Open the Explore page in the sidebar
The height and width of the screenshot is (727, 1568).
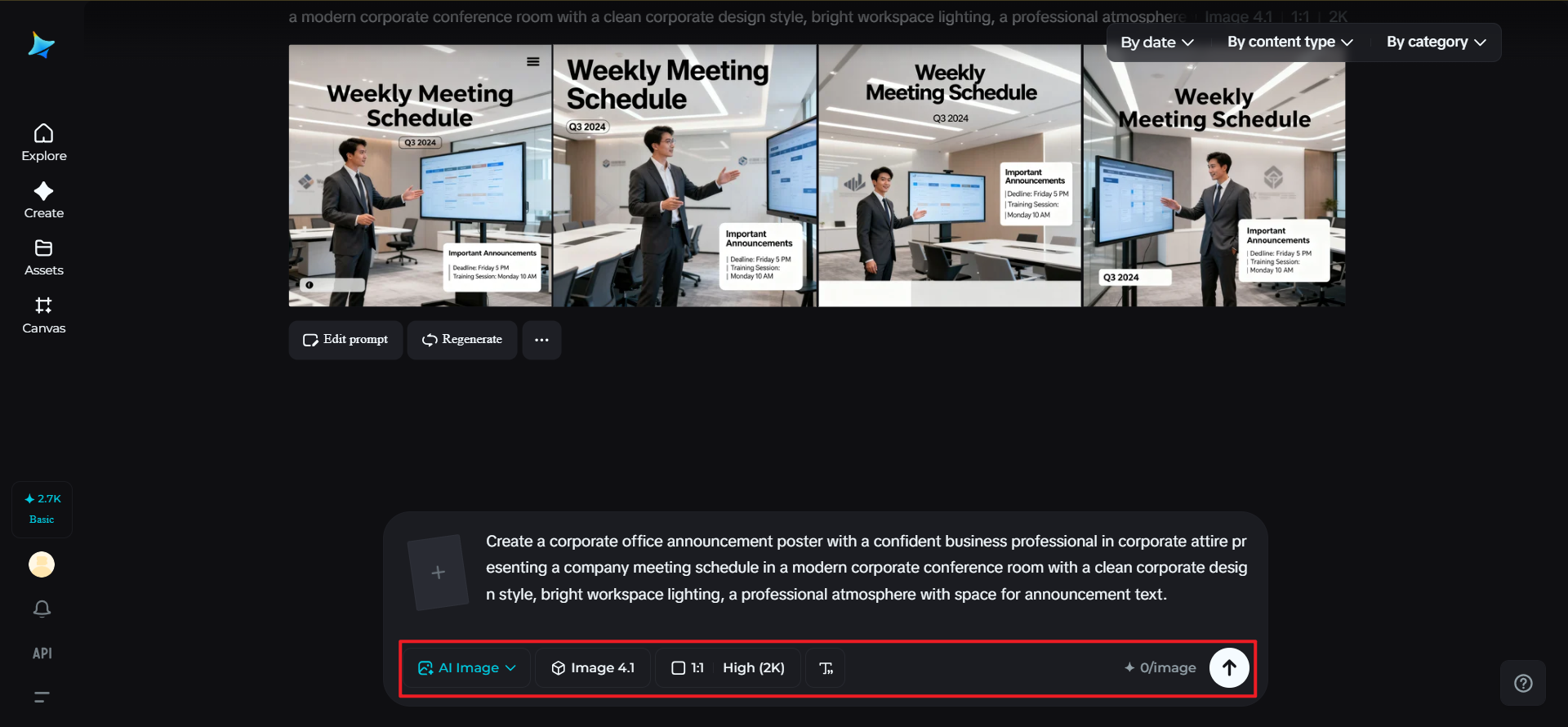click(43, 143)
